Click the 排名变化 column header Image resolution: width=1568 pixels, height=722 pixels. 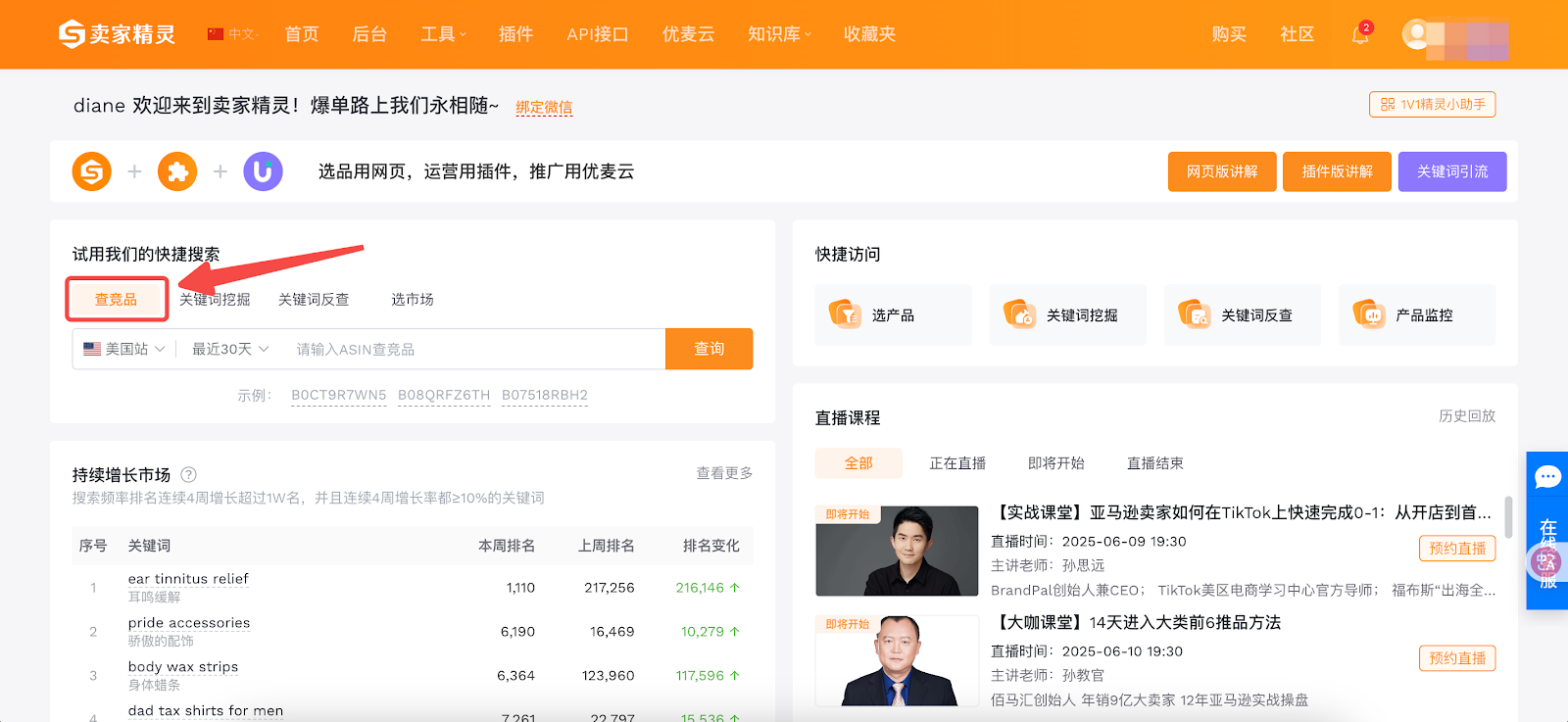pos(711,546)
